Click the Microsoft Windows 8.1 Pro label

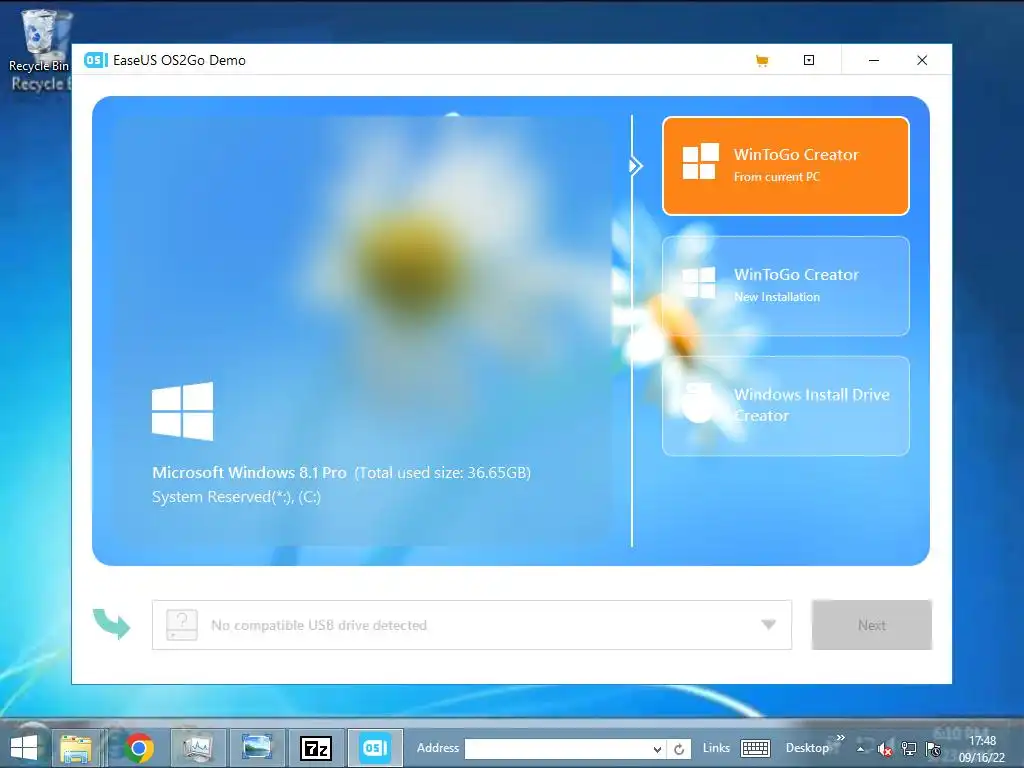pyautogui.click(x=249, y=472)
